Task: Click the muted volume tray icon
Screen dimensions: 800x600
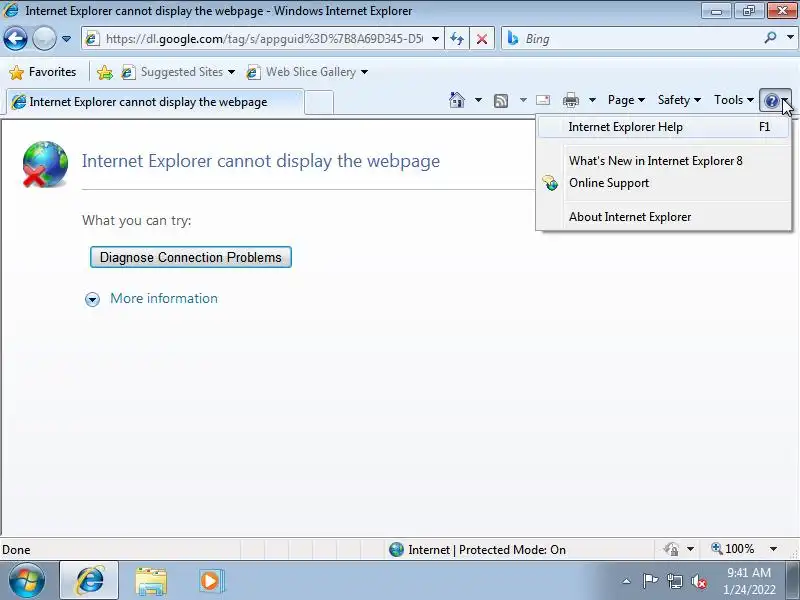Action: [x=698, y=581]
